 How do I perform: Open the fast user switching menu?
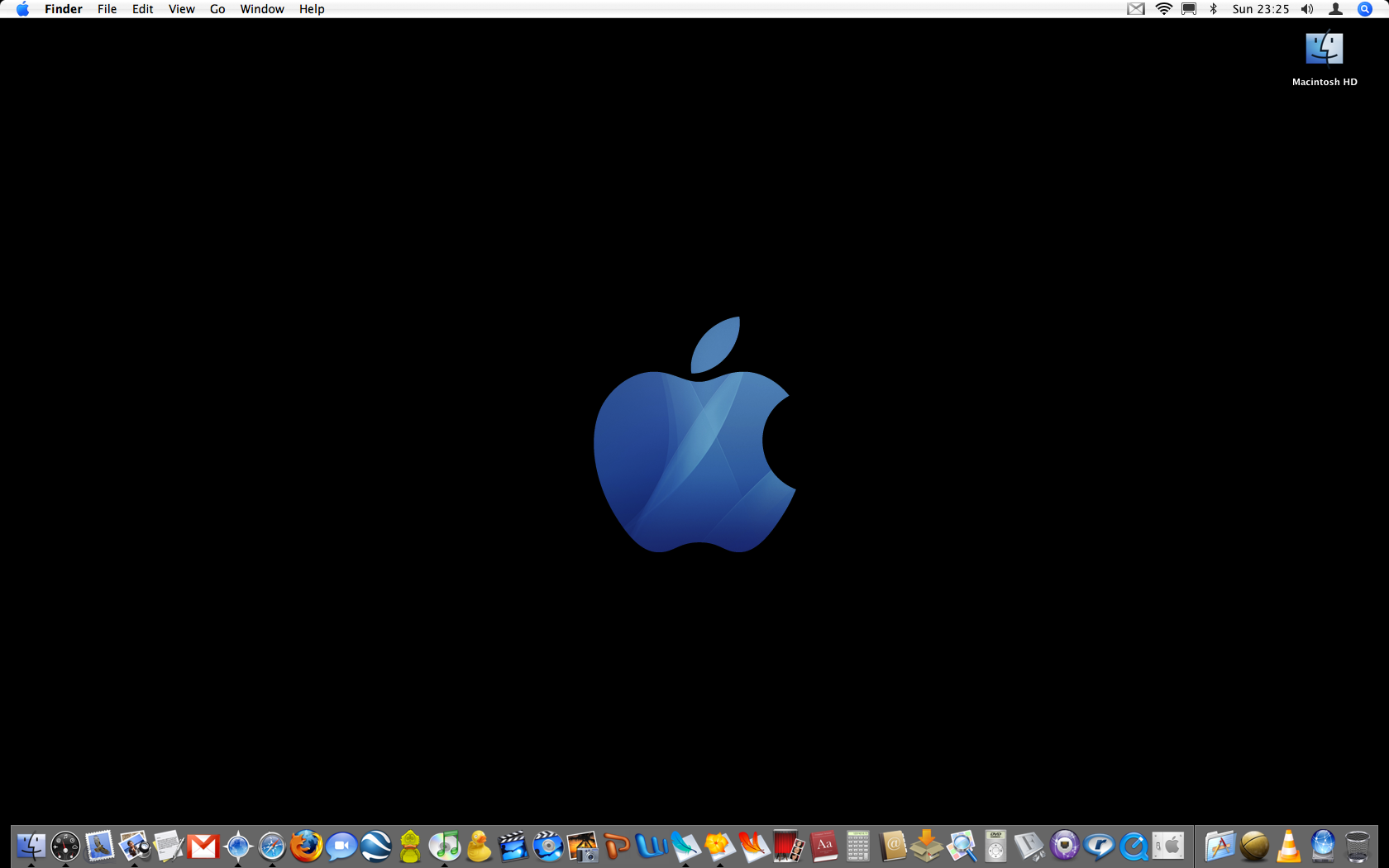click(1335, 9)
